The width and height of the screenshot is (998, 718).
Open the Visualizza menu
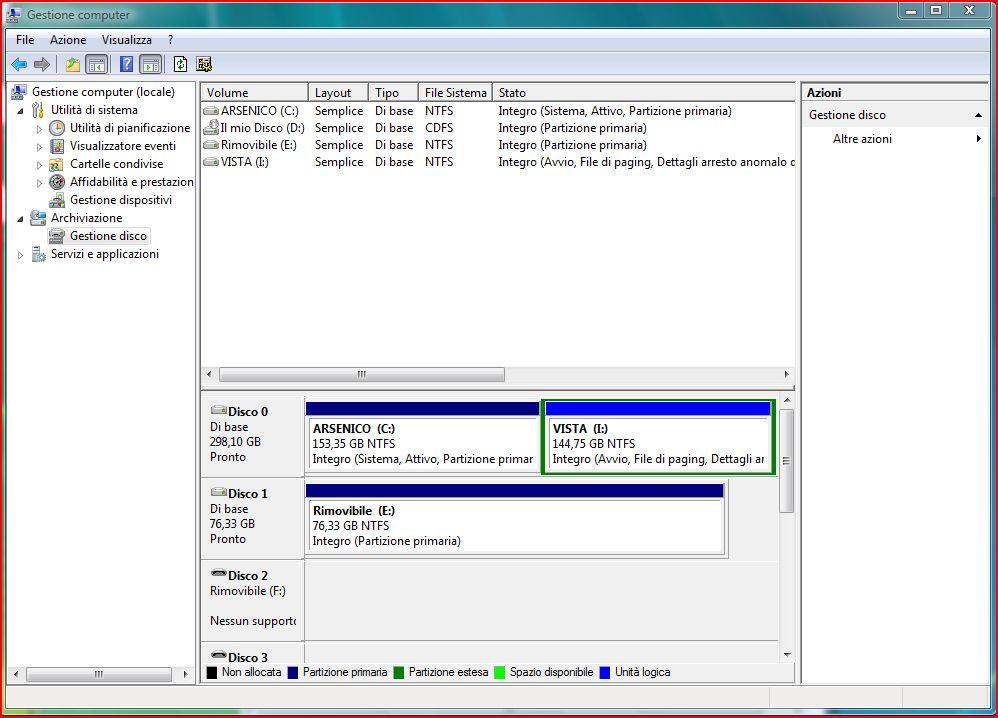tap(127, 40)
